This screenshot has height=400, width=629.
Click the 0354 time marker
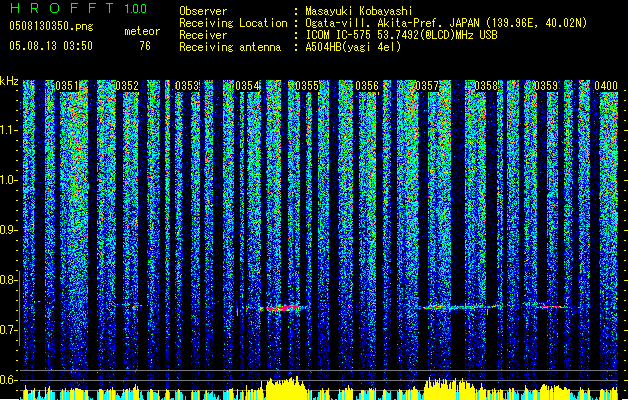(247, 86)
